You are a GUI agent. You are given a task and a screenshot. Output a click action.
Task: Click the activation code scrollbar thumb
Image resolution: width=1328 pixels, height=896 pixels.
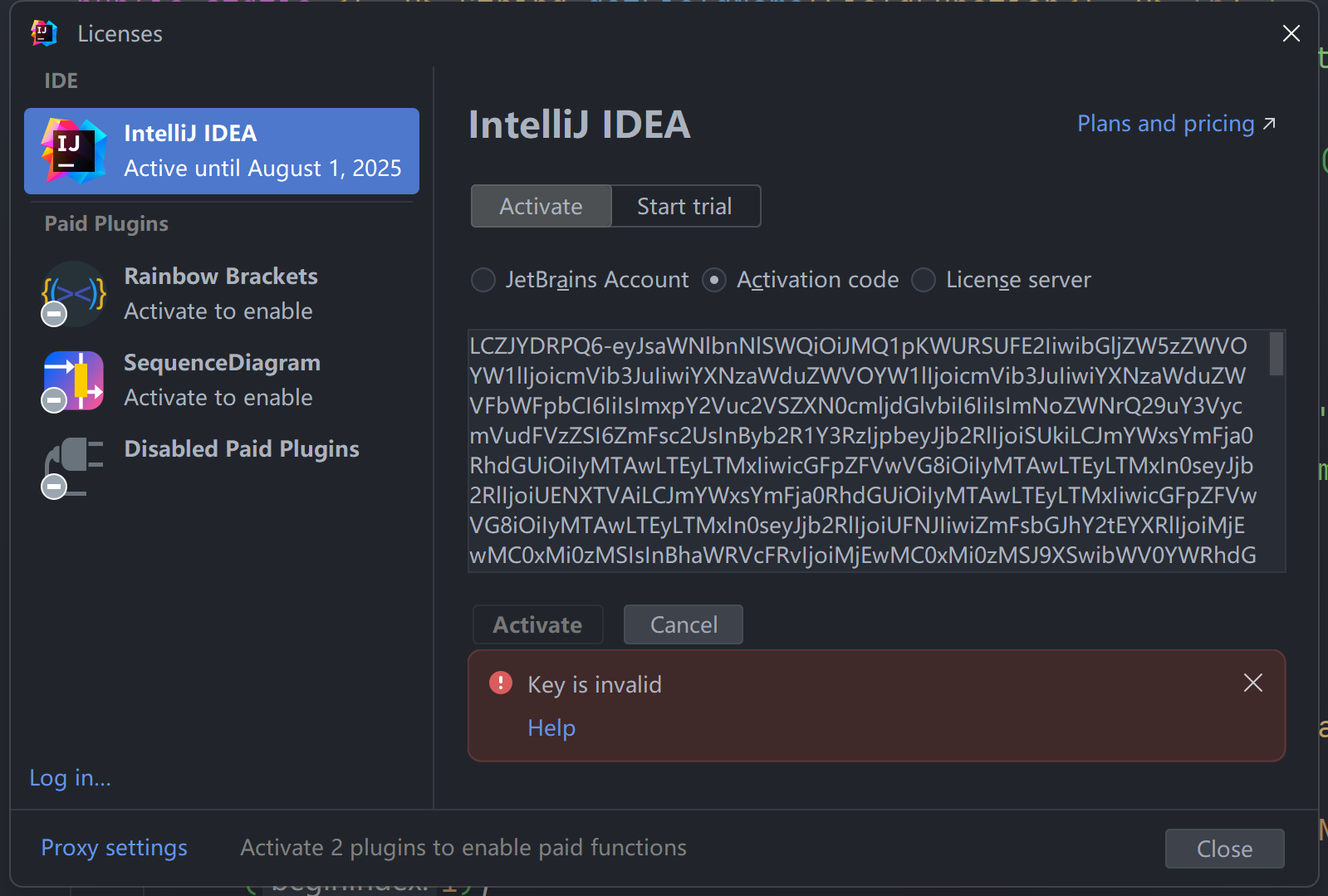1277,353
